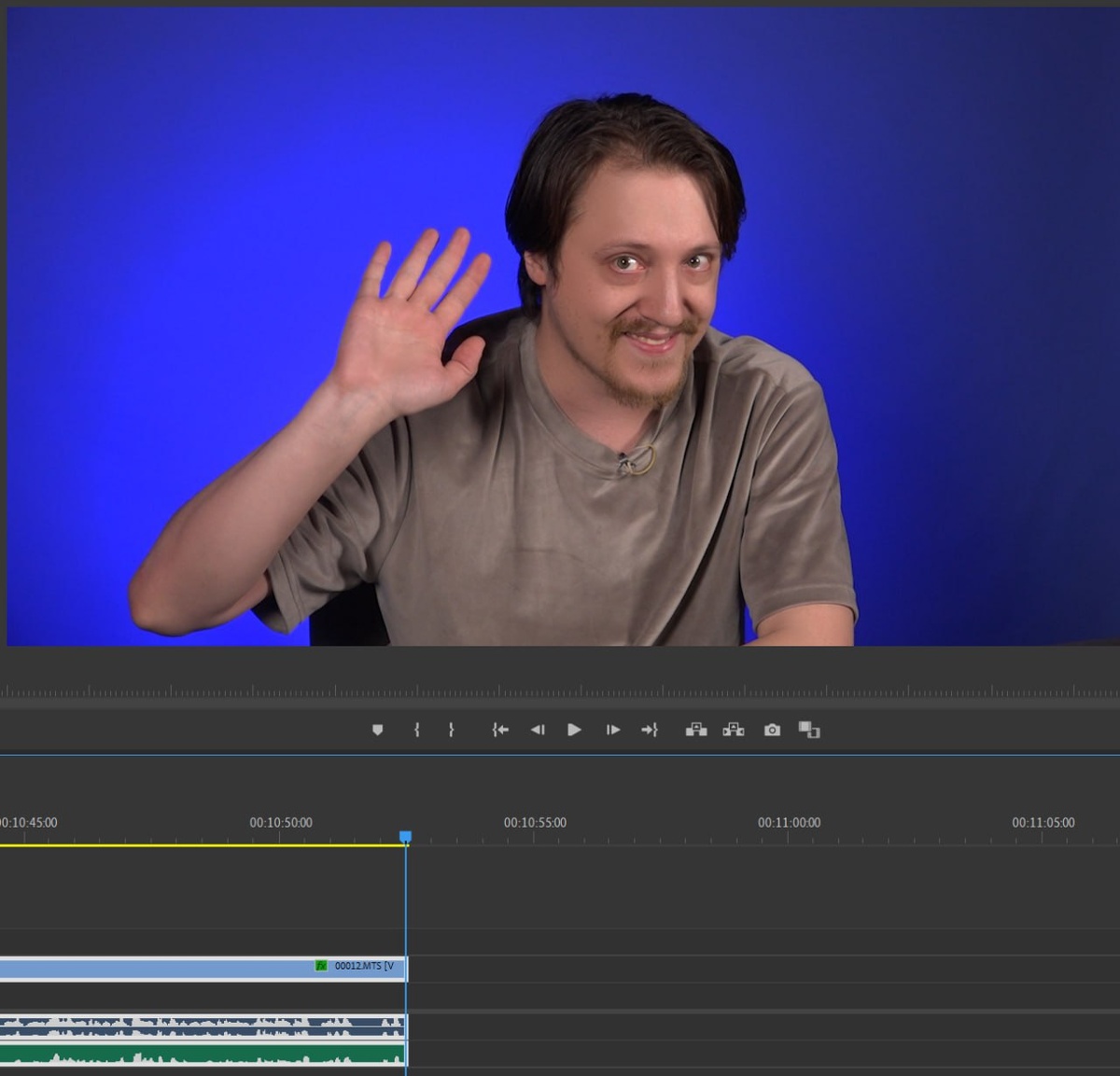The image size is (1120, 1076).
Task: Export frame with the camera icon
Action: [772, 730]
